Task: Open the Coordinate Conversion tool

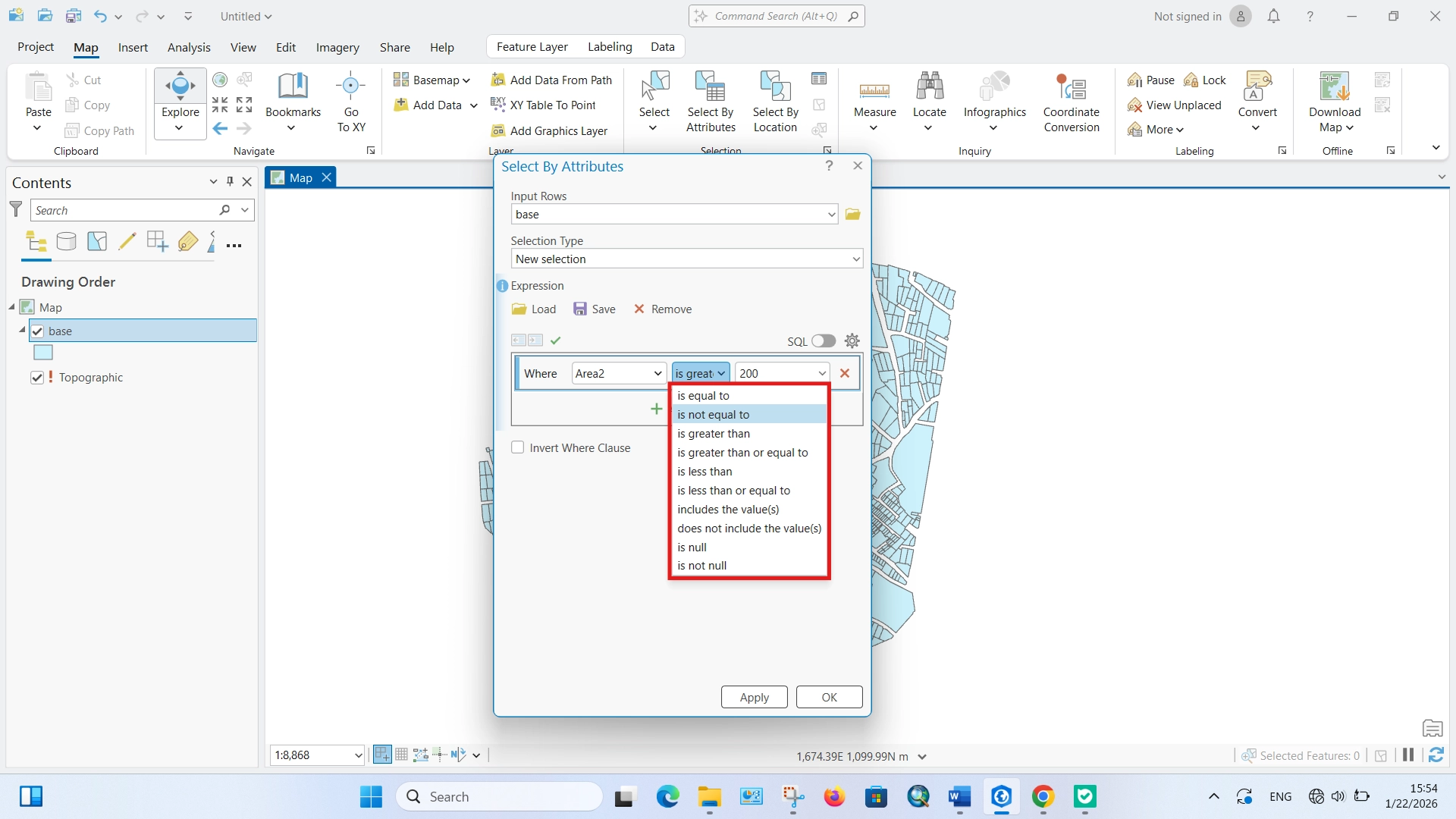Action: coord(1071,102)
